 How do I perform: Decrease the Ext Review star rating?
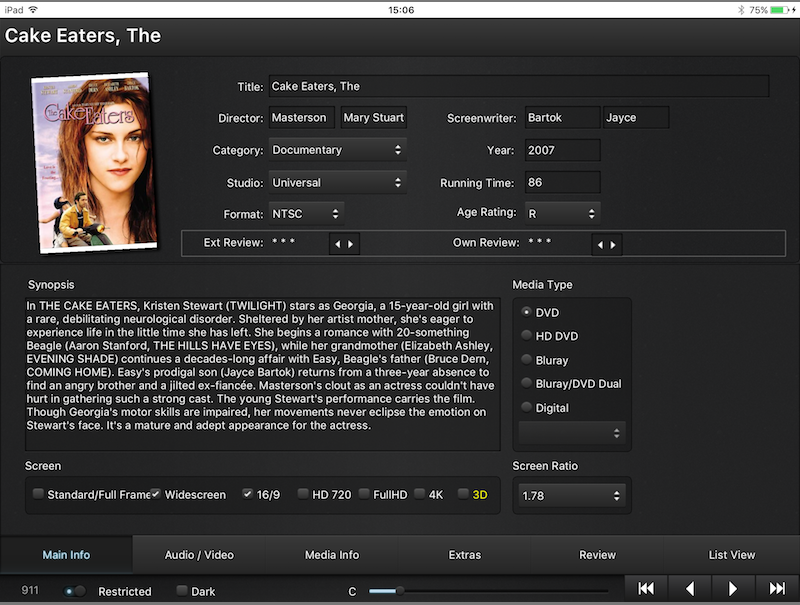click(x=337, y=244)
